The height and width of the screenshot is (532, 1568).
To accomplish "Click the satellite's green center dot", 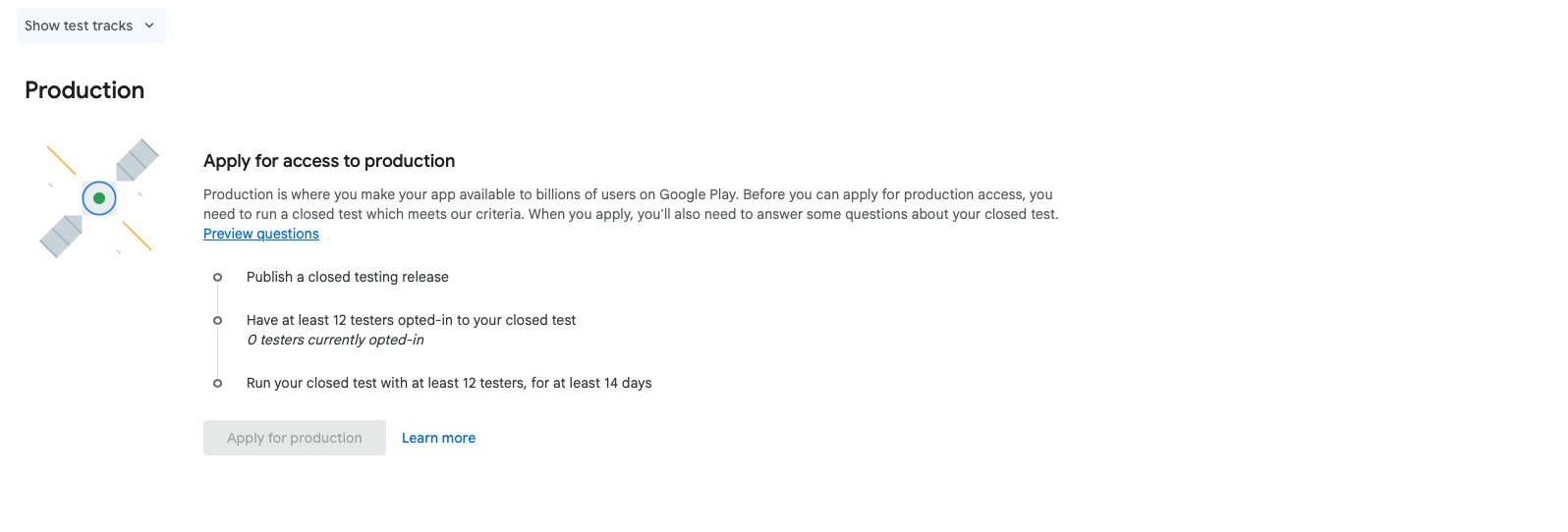I will 99,198.
